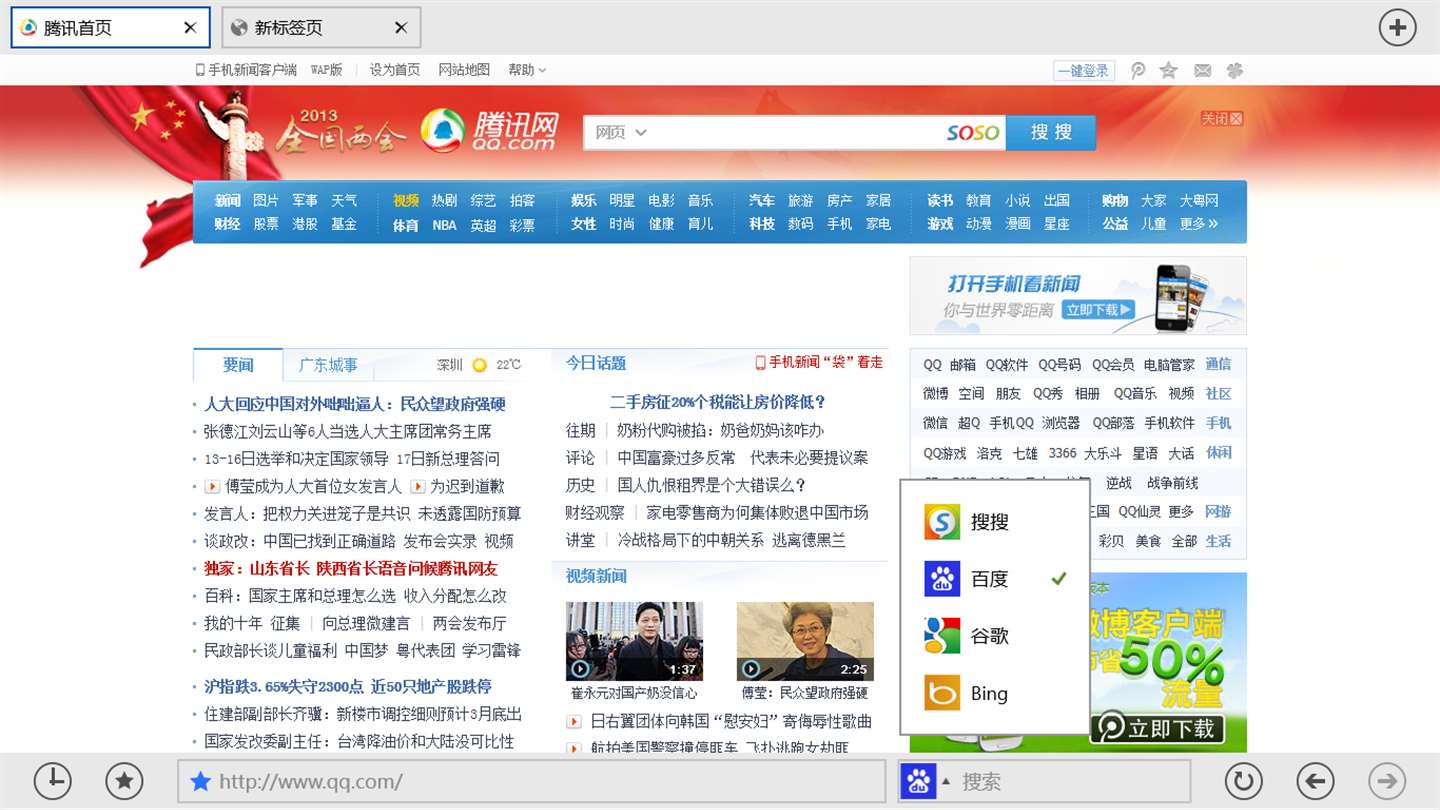Viewport: 1440px width, 810px height.
Task: Select 搜搜 as the search engine
Action: [x=994, y=521]
